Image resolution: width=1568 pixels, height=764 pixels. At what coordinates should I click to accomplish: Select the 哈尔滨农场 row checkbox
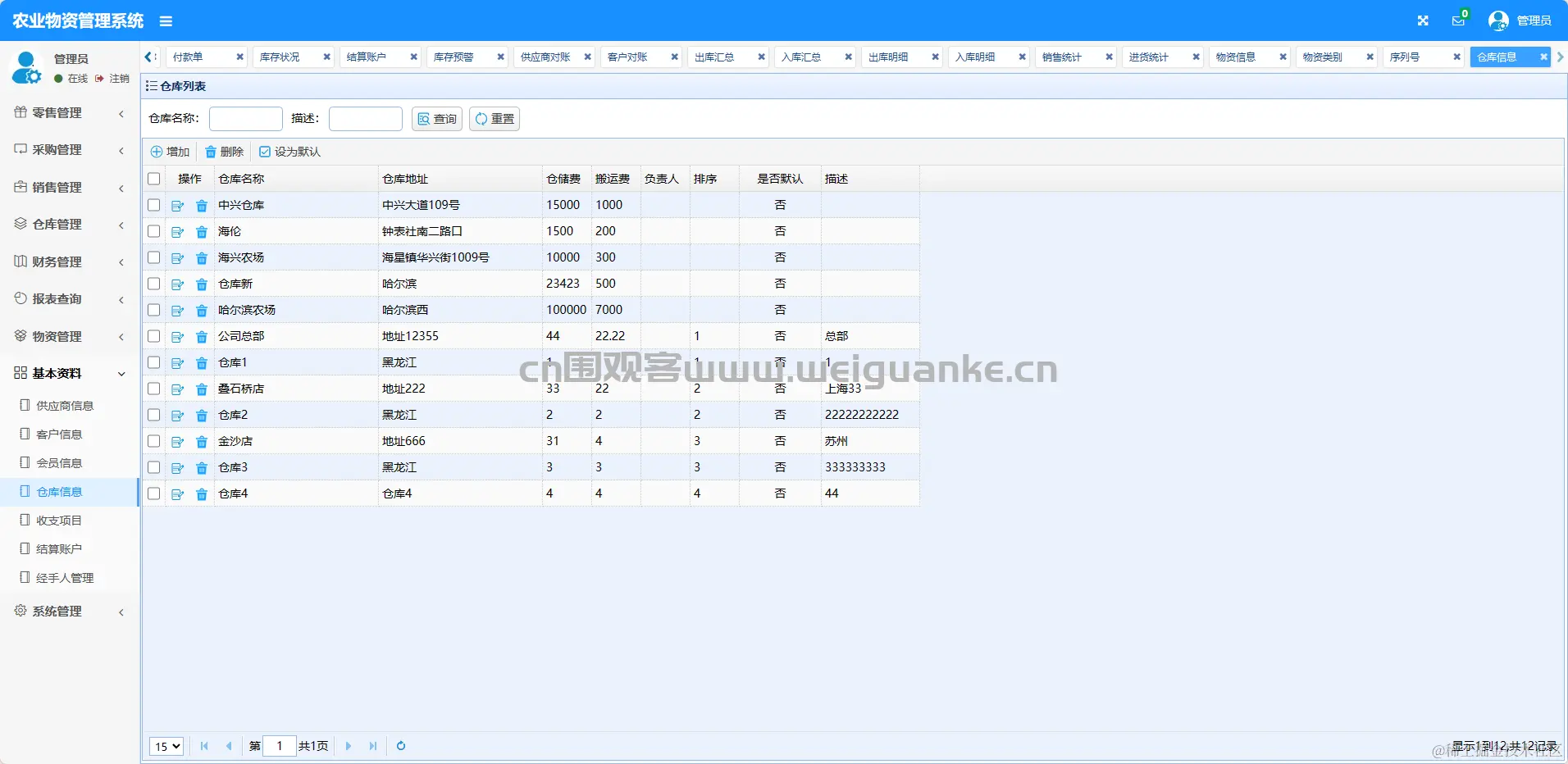click(154, 310)
